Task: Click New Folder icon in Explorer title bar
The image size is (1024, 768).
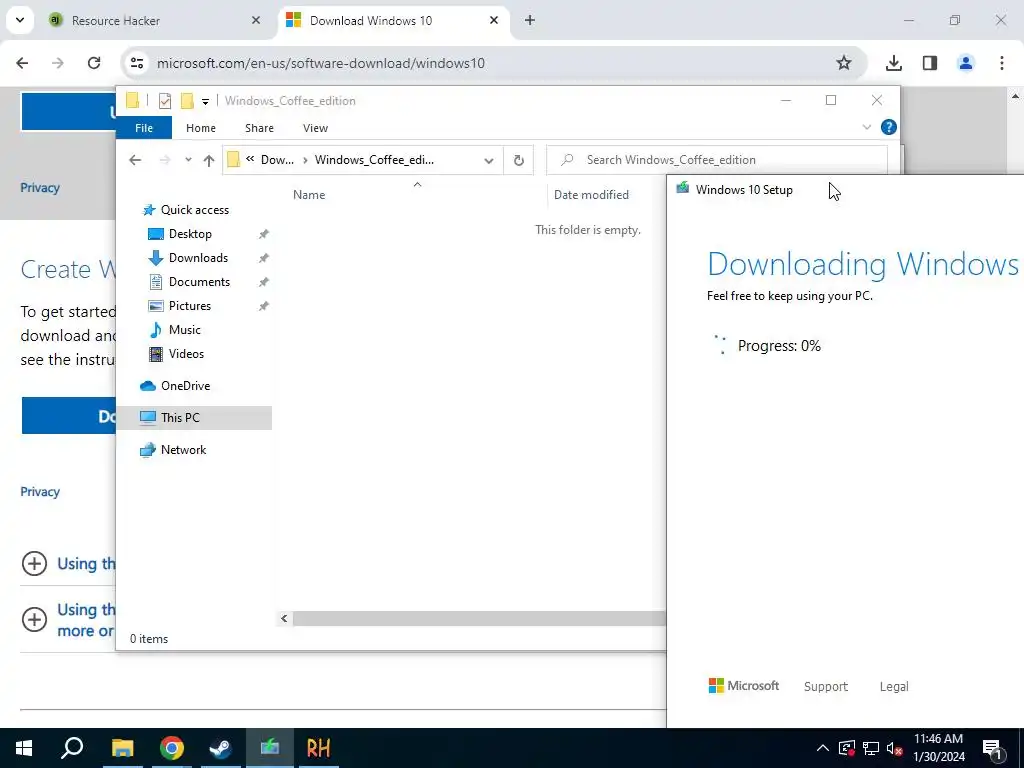Action: (187, 101)
